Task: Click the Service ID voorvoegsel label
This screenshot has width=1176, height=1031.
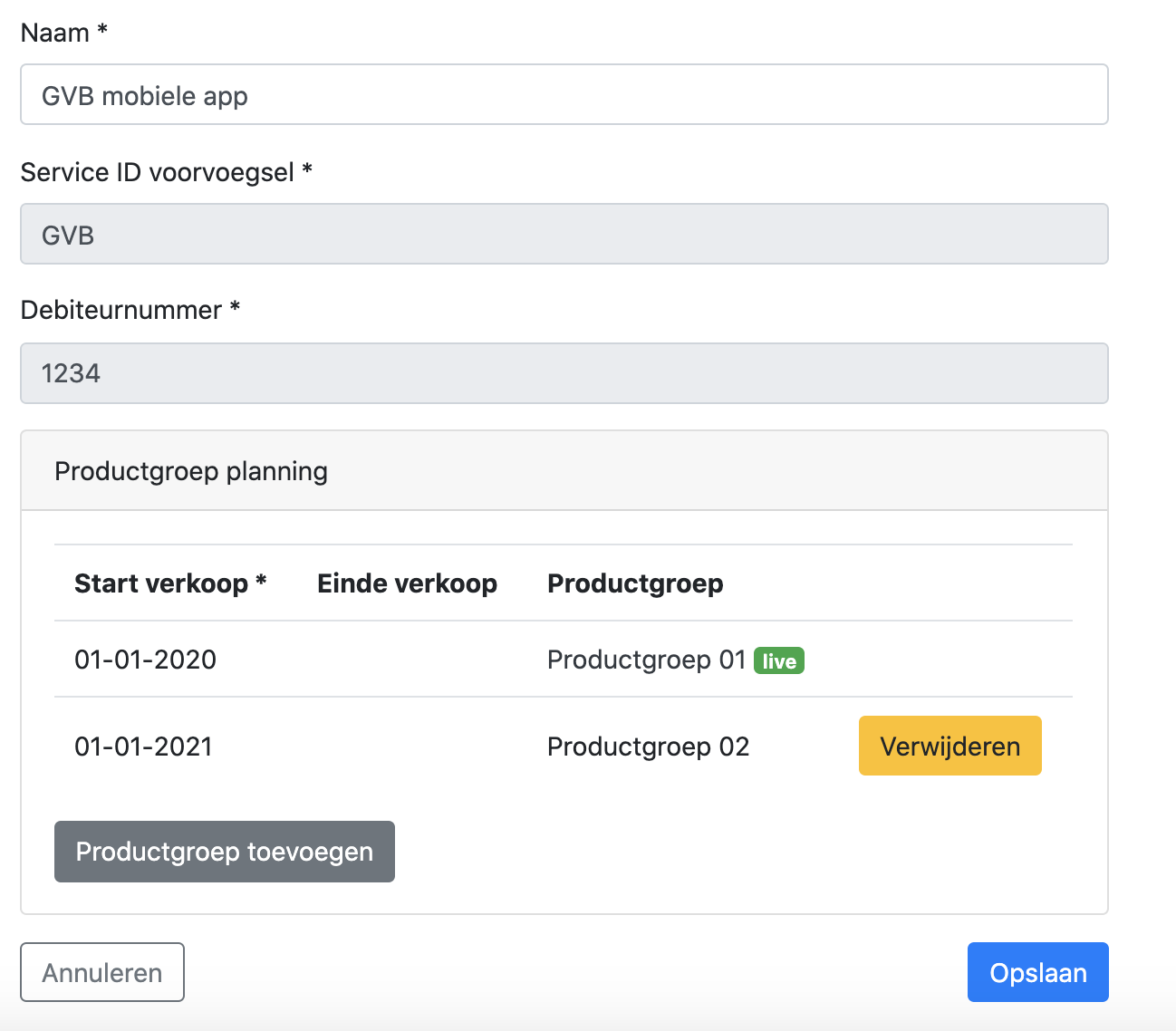Action: [x=167, y=172]
